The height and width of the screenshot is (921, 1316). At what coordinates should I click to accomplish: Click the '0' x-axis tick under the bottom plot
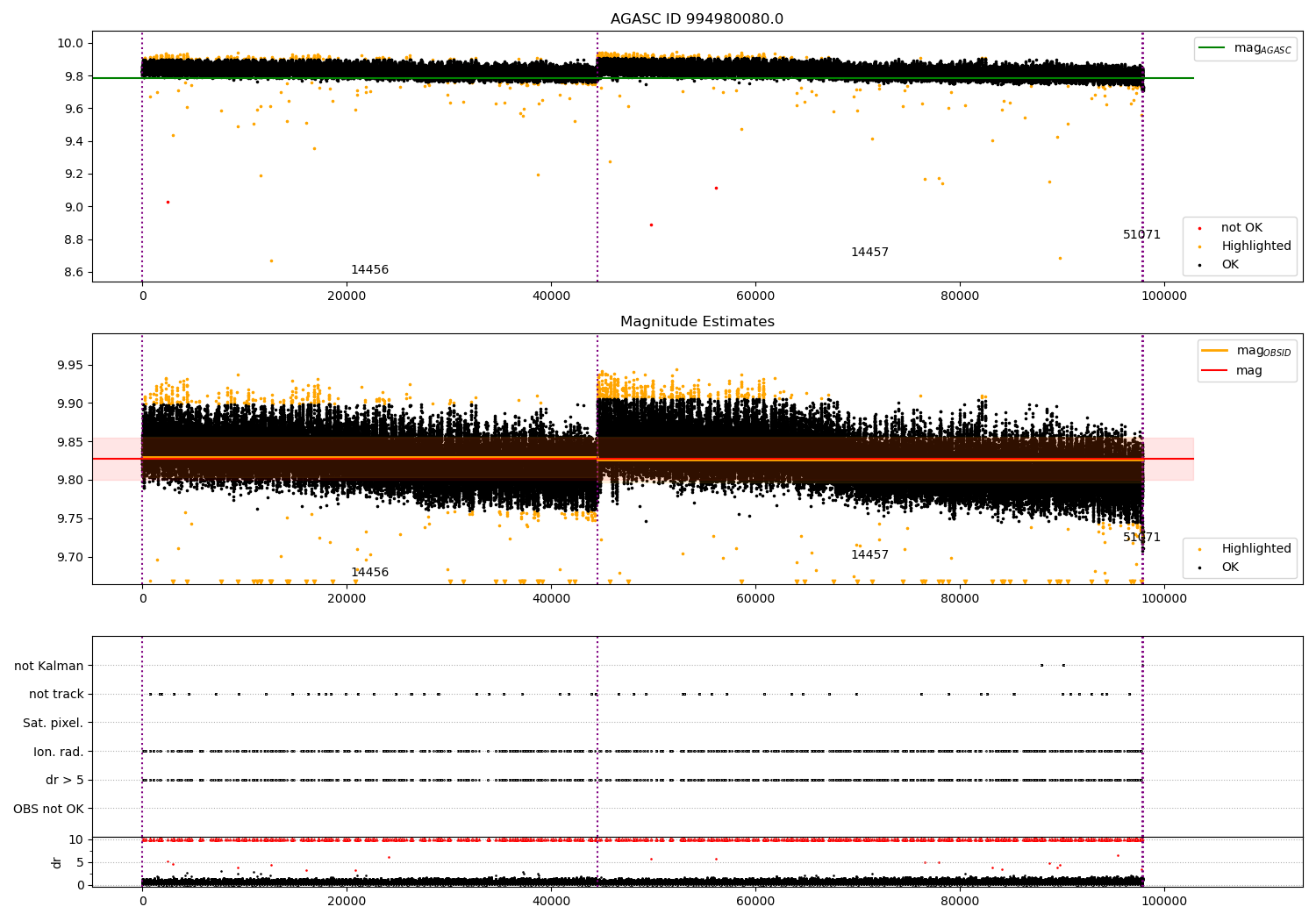[142, 901]
